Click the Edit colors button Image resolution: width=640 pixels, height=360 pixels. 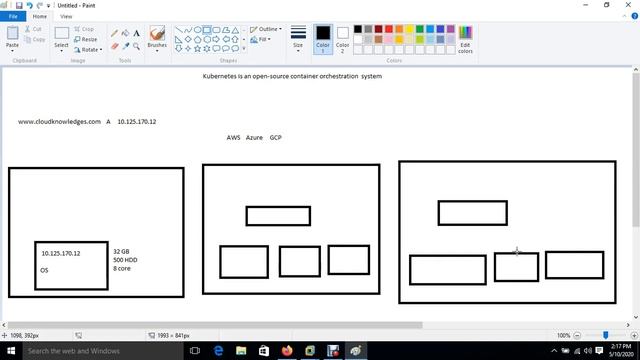click(465, 39)
